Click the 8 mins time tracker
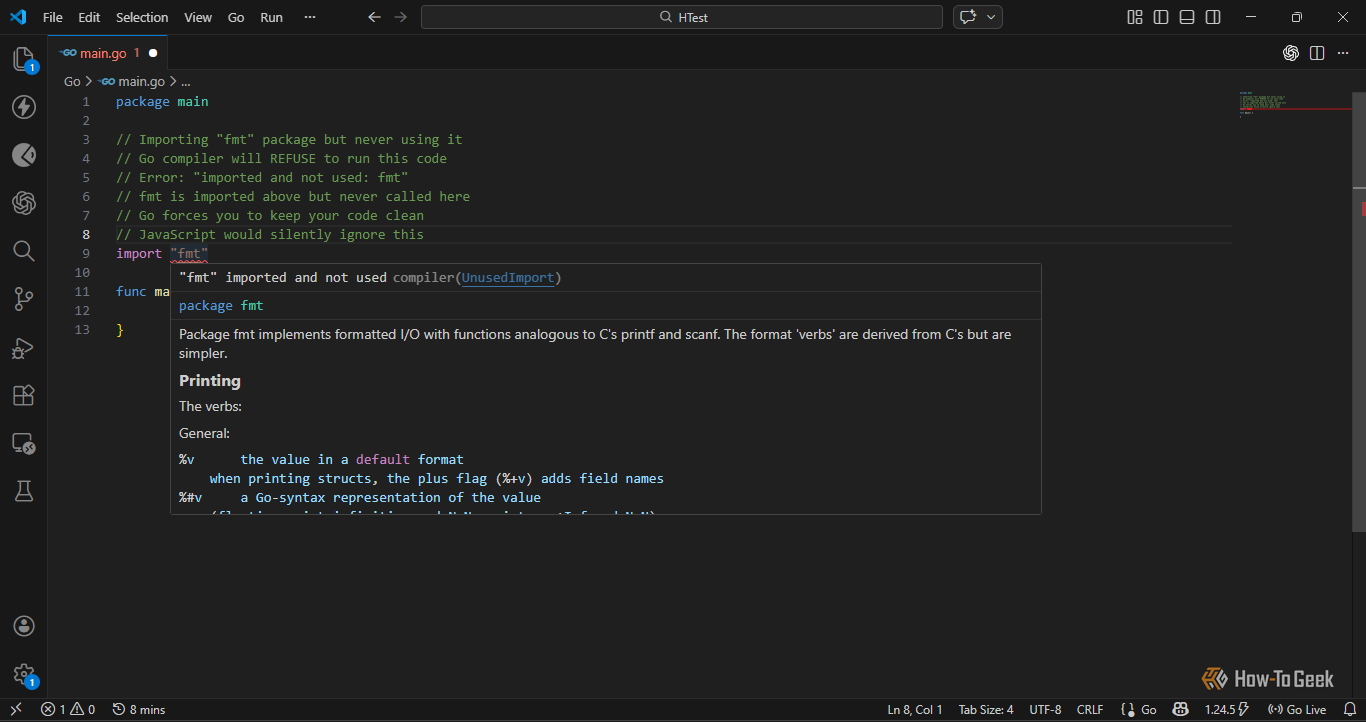This screenshot has width=1366, height=722. 139,710
